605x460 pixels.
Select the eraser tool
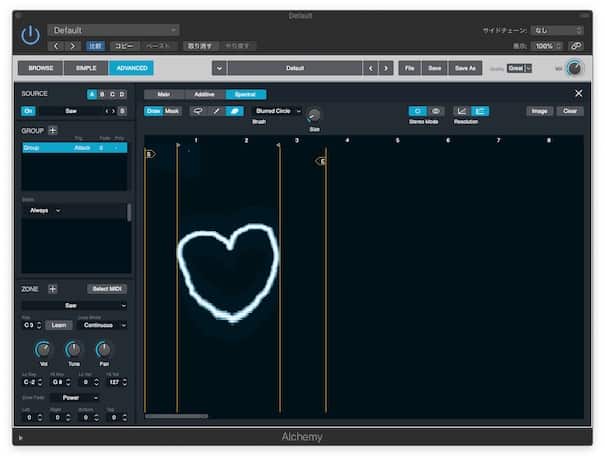232,111
